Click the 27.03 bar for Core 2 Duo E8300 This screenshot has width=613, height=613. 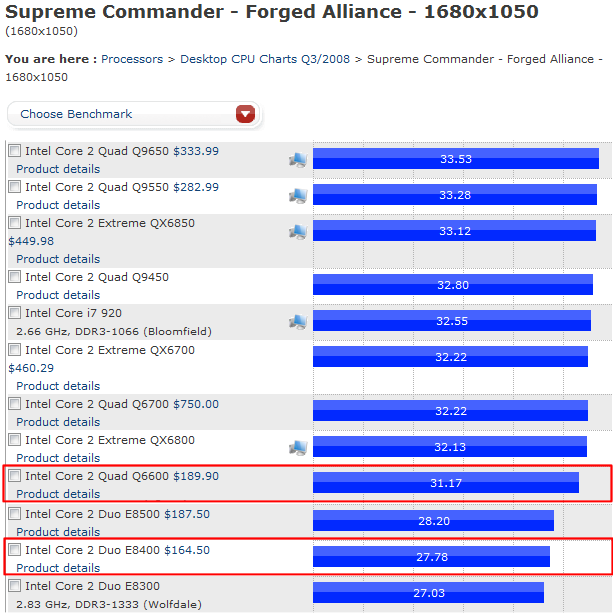coord(428,593)
